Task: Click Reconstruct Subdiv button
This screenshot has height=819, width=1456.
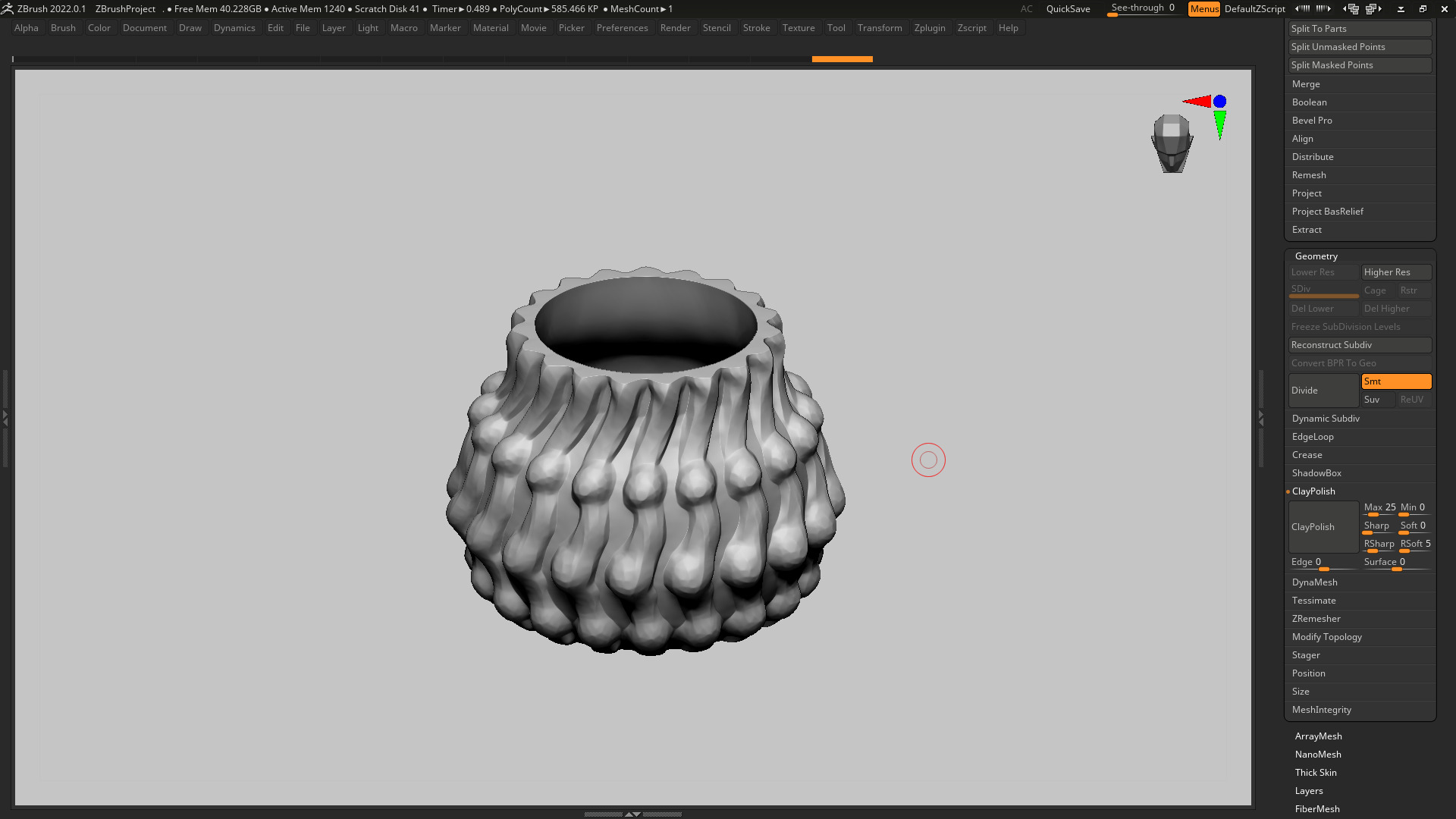Action: click(1360, 345)
